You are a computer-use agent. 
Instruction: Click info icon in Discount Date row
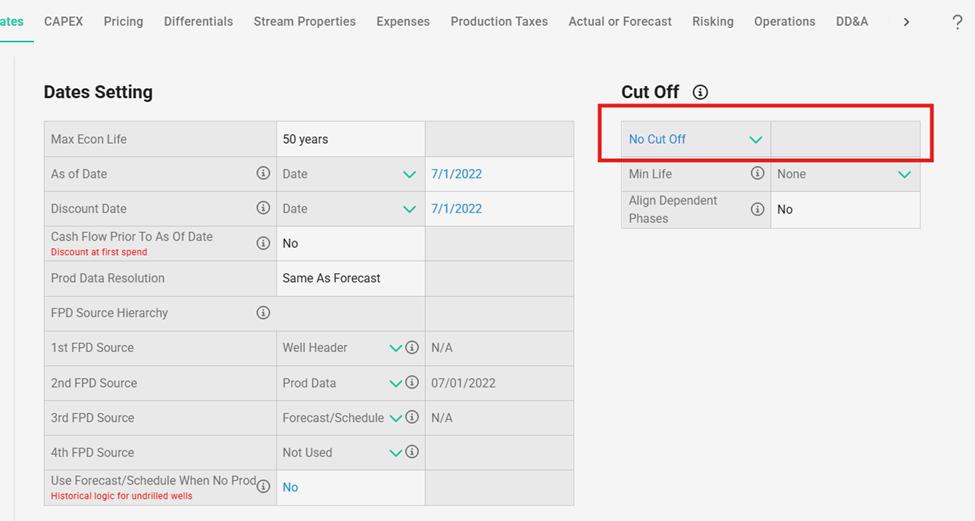263,209
